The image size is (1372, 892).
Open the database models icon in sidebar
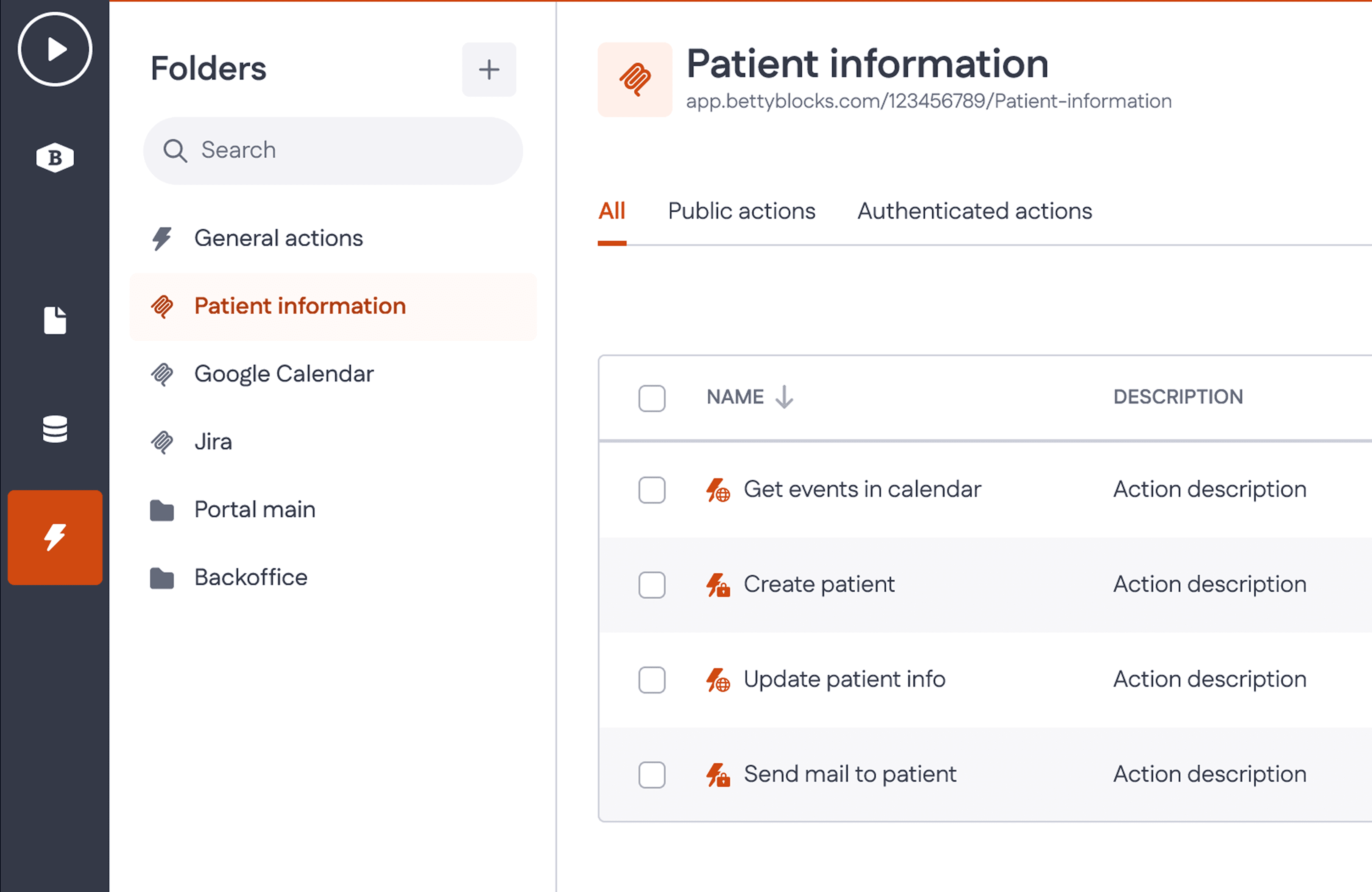click(x=55, y=429)
